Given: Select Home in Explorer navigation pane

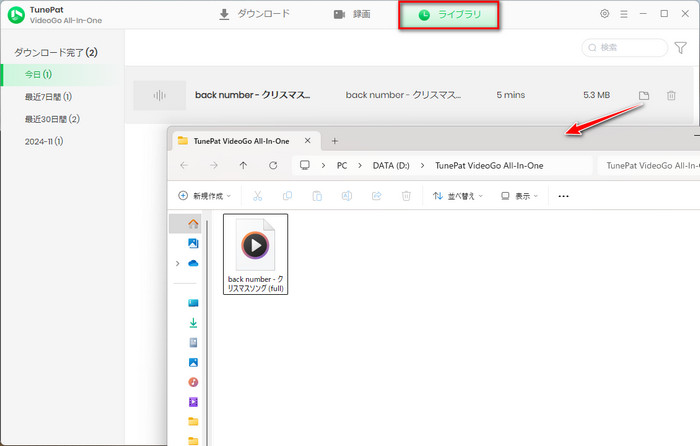Looking at the screenshot, I should coord(193,224).
